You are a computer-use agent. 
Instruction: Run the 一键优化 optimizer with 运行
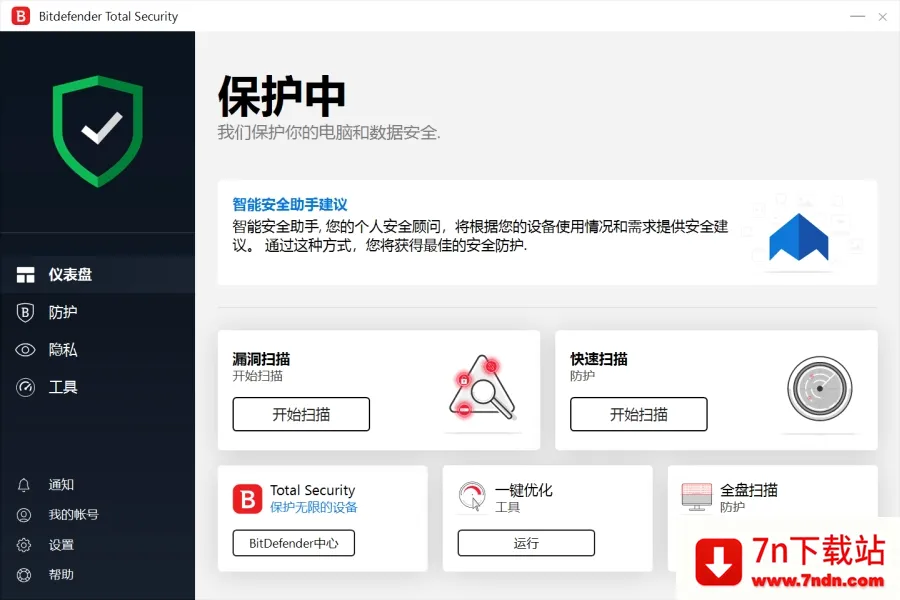point(526,543)
